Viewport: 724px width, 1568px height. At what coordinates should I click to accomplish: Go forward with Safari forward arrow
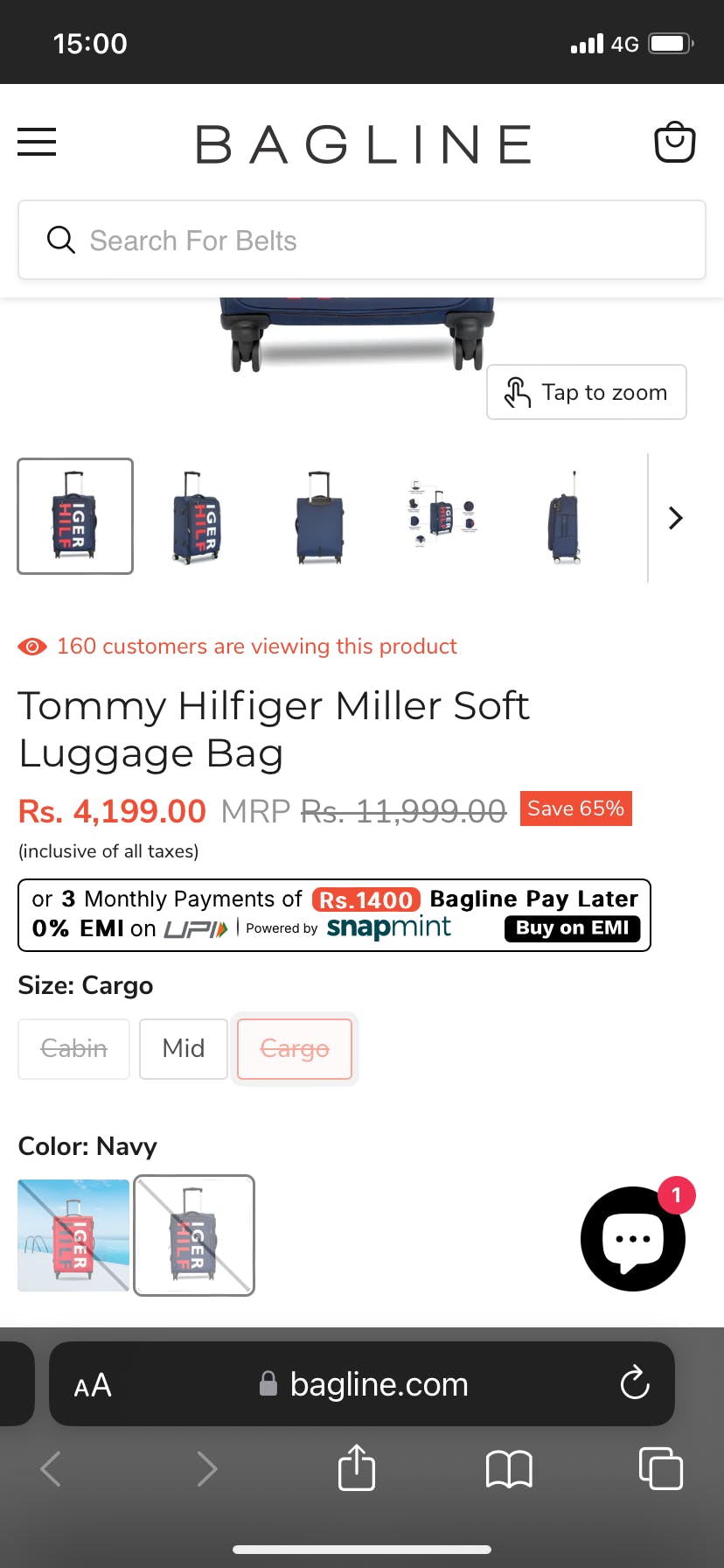coord(206,1468)
